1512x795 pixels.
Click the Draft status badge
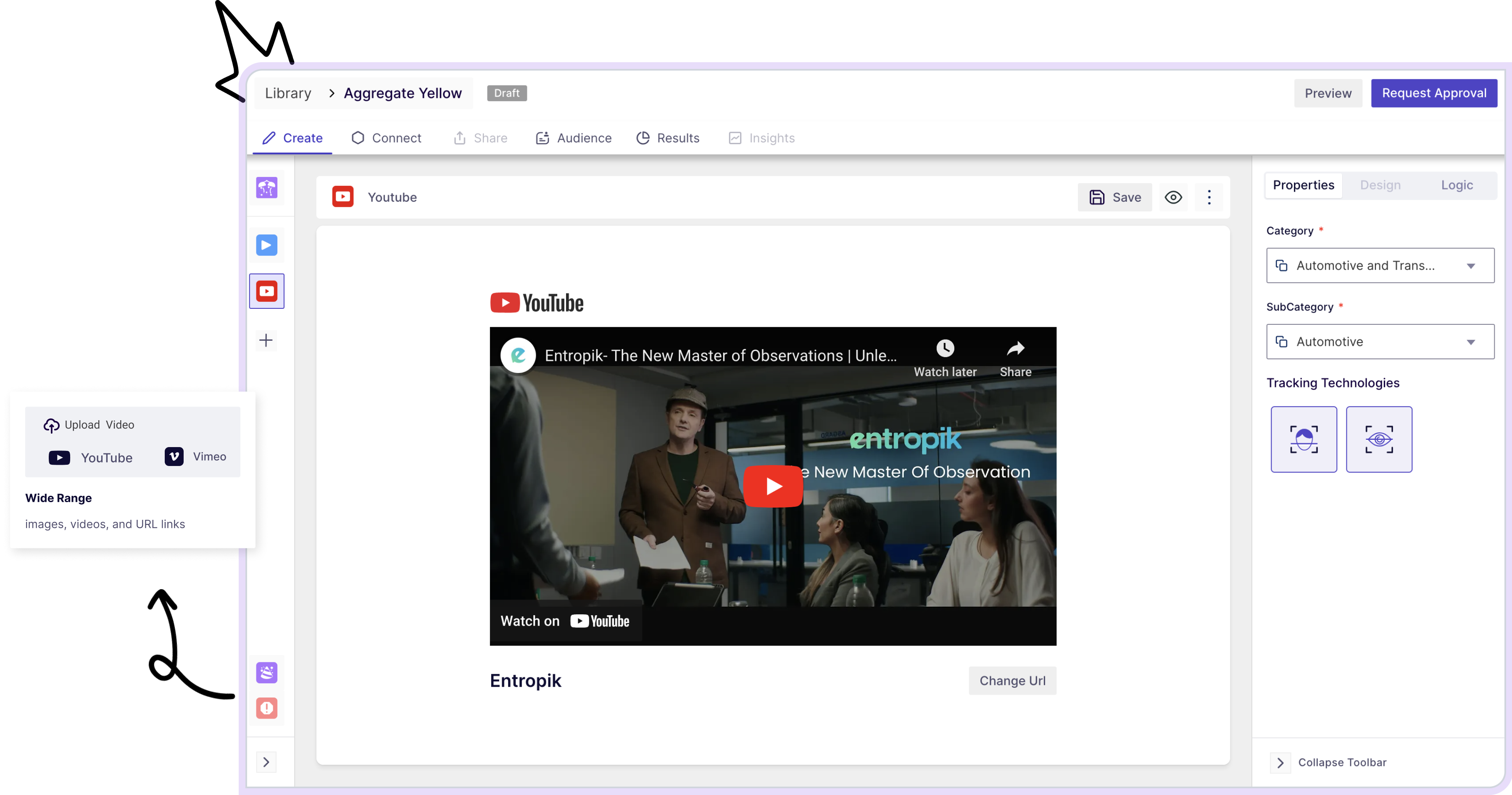point(507,93)
